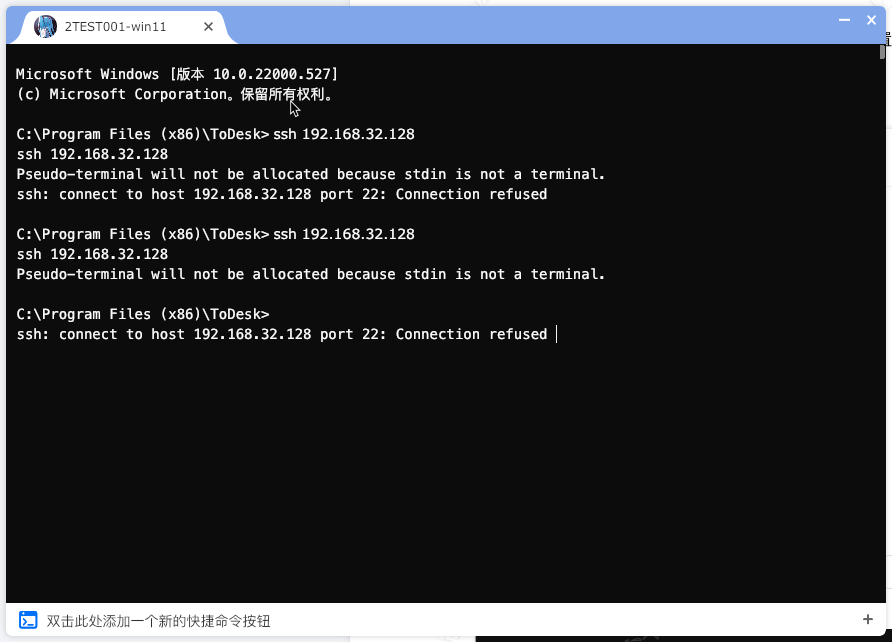Select the 2TEST001-win11 tab

coord(115,27)
